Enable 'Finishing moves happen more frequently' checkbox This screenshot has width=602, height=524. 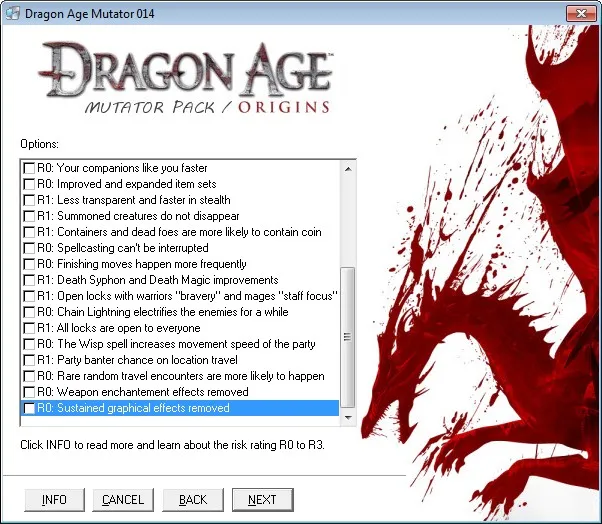coord(29,264)
